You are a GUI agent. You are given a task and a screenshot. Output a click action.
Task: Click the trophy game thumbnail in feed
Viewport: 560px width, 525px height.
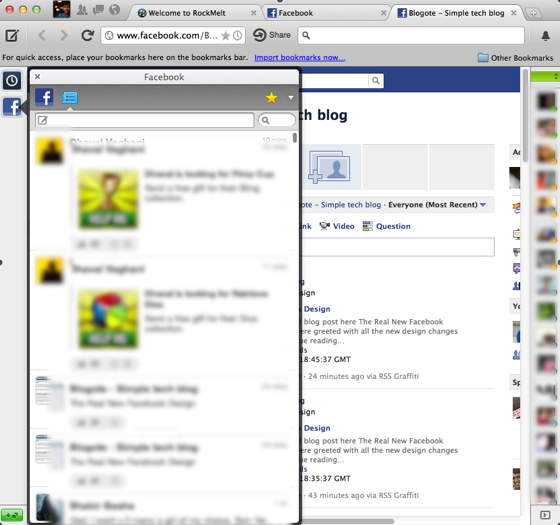[108, 199]
